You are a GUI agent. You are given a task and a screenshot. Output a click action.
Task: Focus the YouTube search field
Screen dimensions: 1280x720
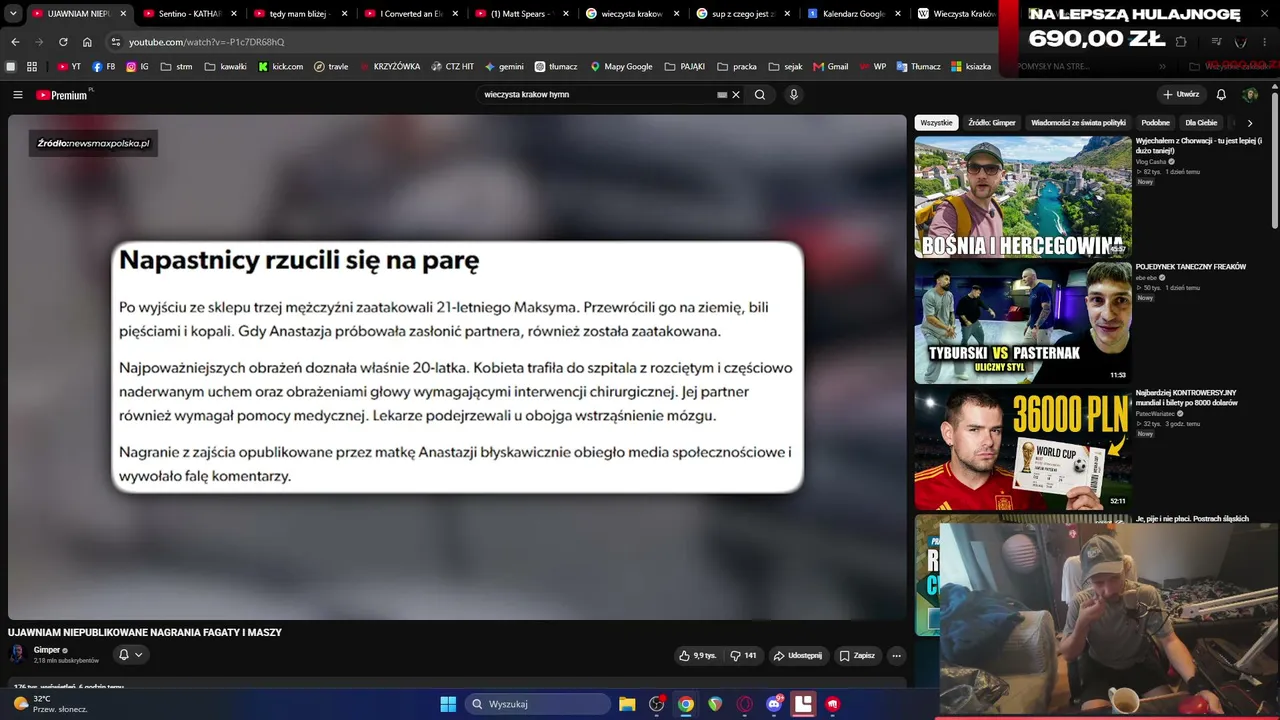coord(597,95)
